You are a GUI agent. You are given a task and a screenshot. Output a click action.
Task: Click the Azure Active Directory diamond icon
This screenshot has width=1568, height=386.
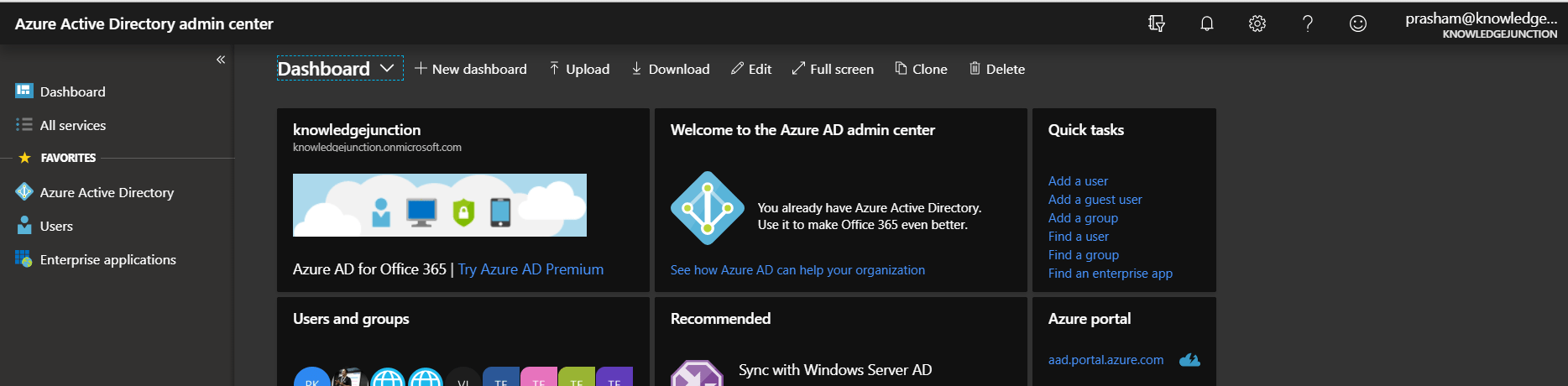point(24,191)
